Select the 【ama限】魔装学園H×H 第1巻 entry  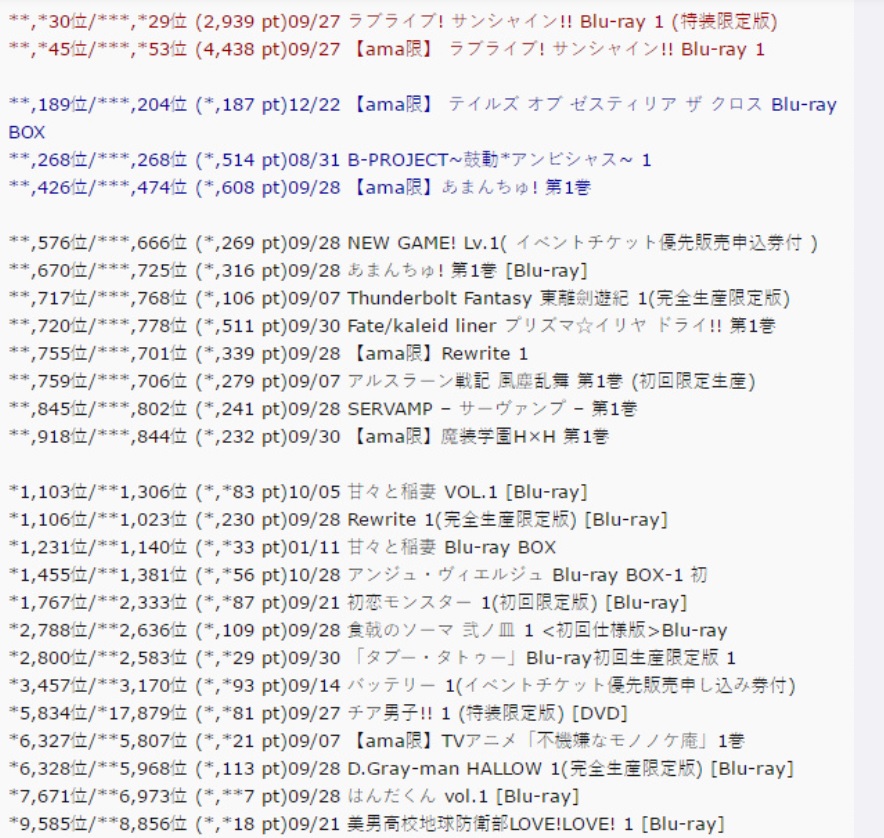tap(309, 436)
